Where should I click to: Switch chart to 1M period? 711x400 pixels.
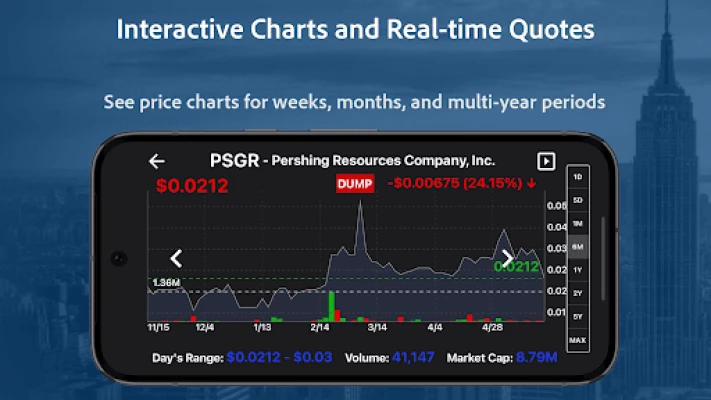click(577, 224)
